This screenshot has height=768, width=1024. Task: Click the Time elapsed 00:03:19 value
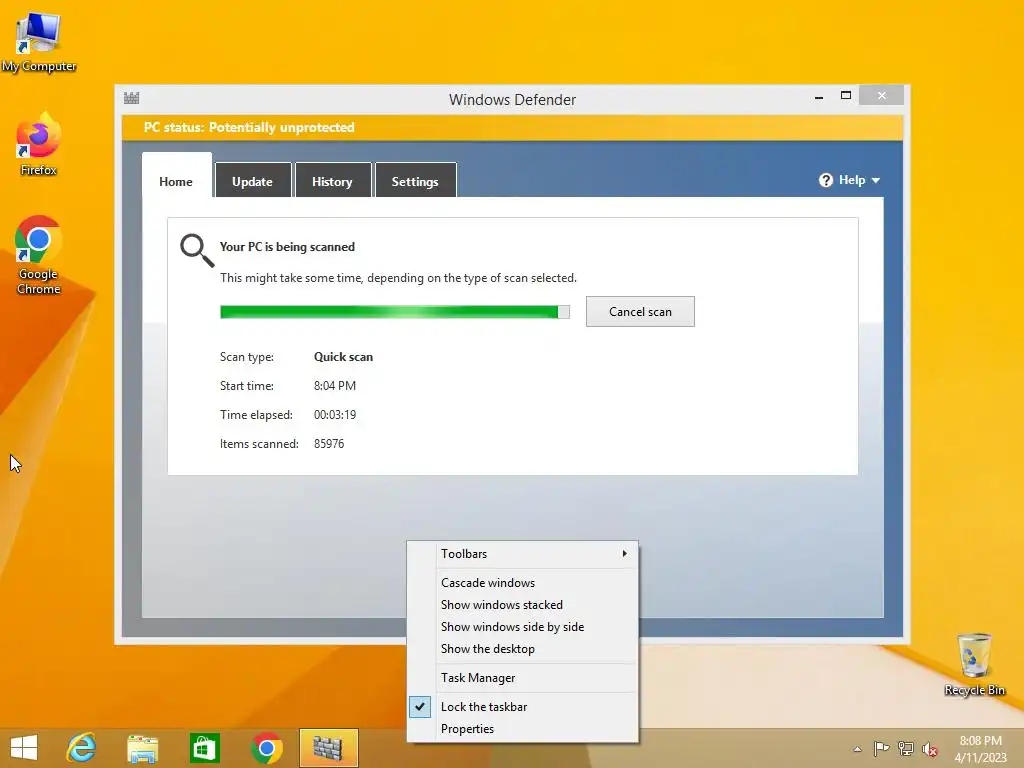tap(335, 415)
